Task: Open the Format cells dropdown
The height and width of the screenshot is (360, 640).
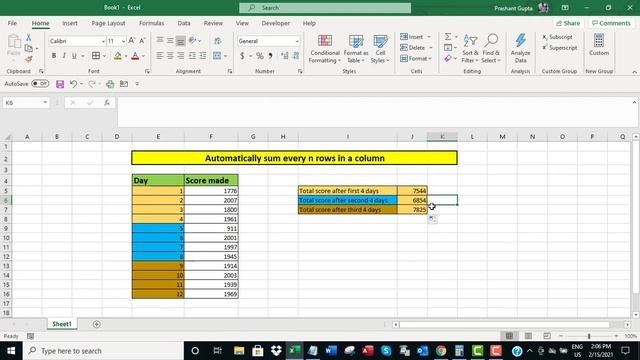Action: (415, 59)
